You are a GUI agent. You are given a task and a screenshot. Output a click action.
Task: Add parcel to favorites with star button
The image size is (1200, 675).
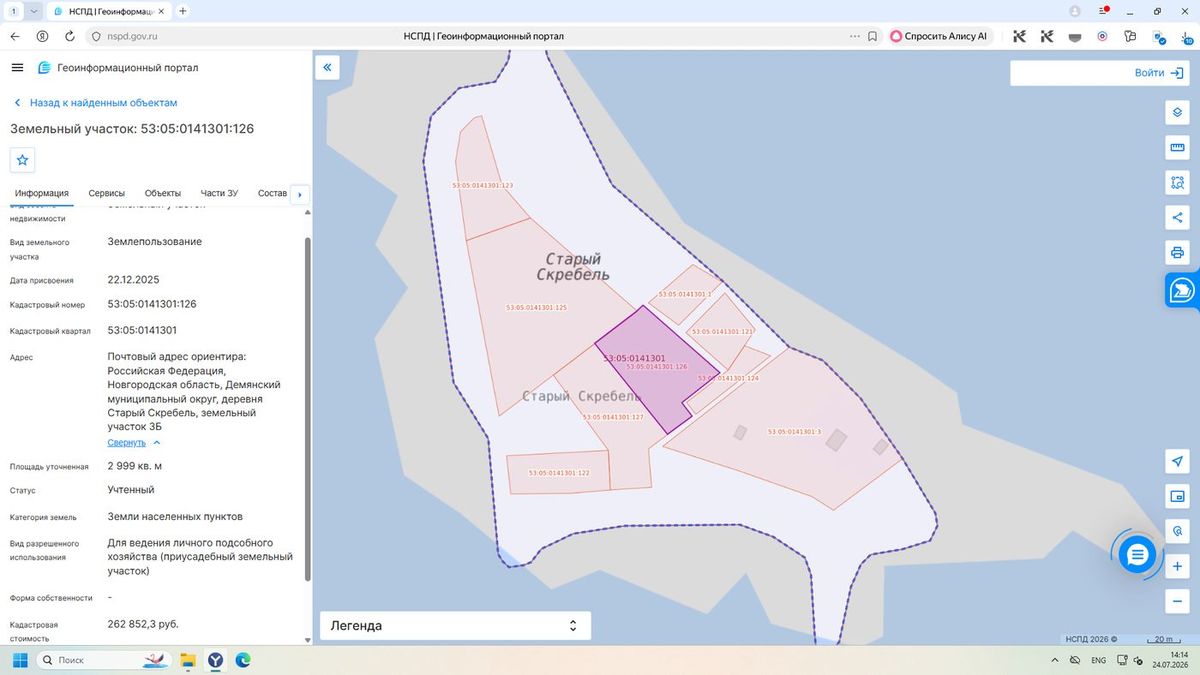(x=22, y=160)
